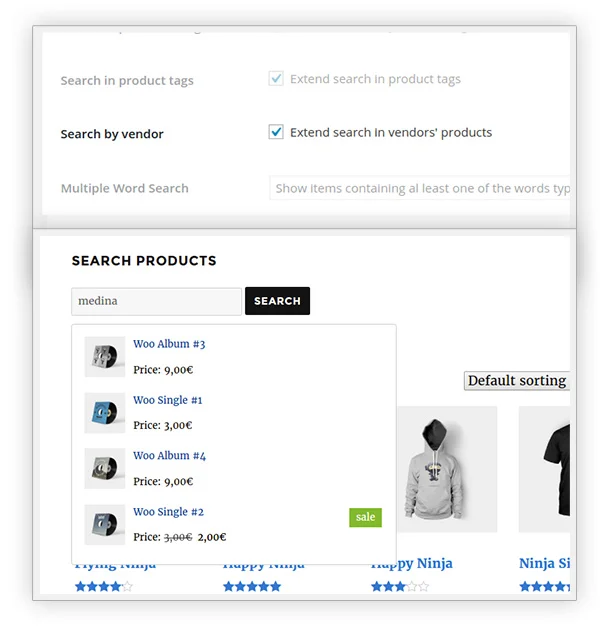
Task: Click the black t-shirt product image
Action: pos(545,468)
